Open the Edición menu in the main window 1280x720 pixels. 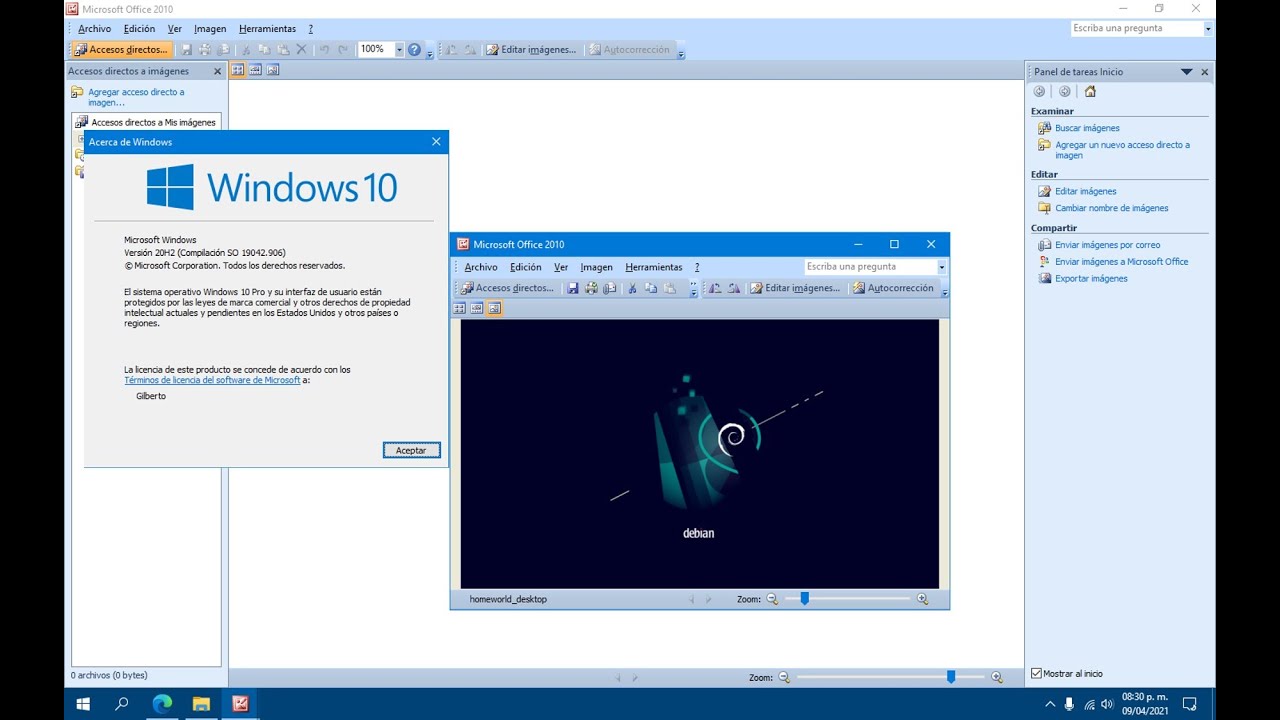click(139, 29)
